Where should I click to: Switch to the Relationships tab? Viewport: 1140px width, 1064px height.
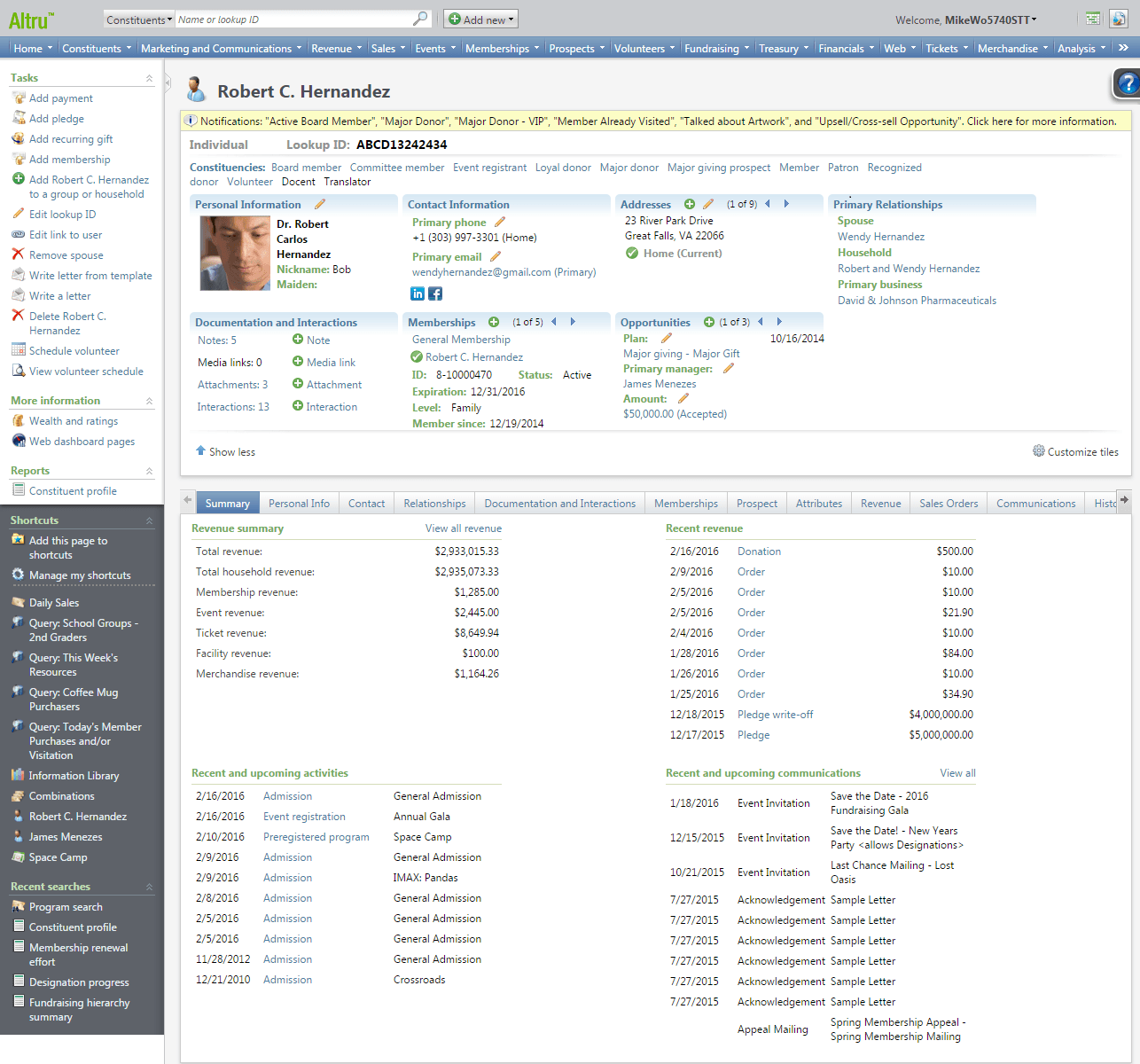(x=434, y=504)
